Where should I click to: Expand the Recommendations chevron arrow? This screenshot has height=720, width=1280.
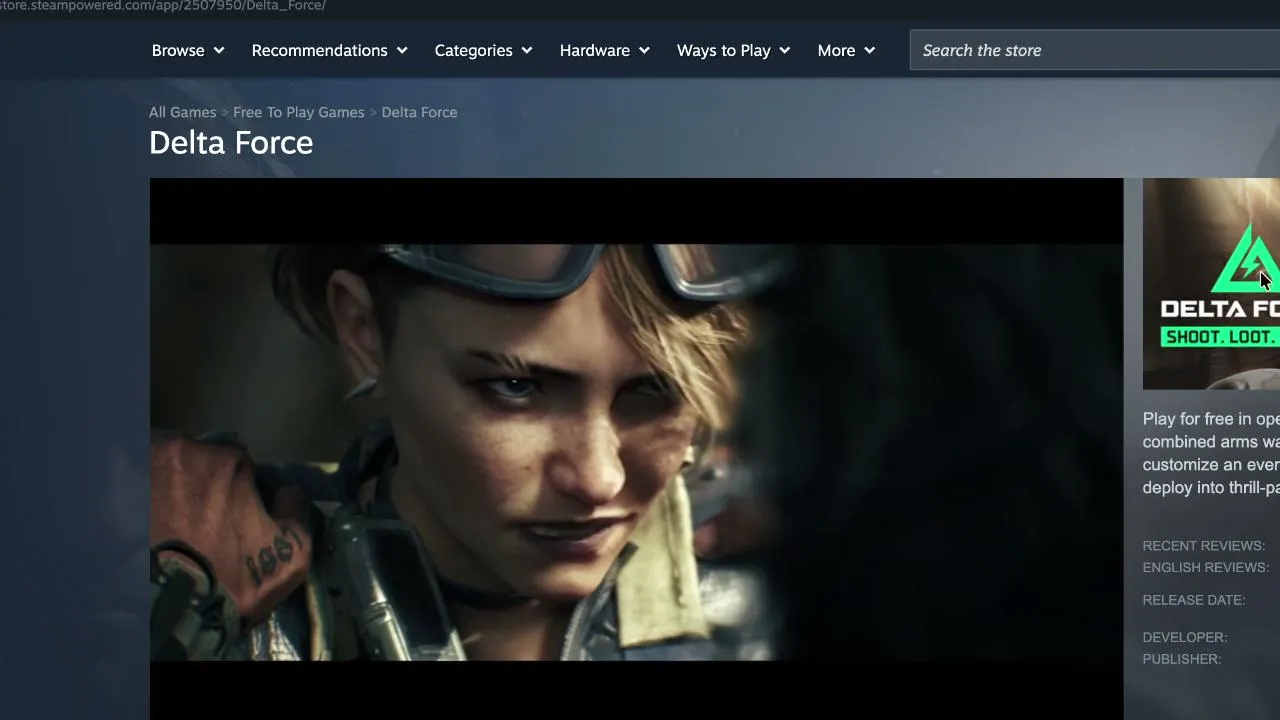click(402, 51)
